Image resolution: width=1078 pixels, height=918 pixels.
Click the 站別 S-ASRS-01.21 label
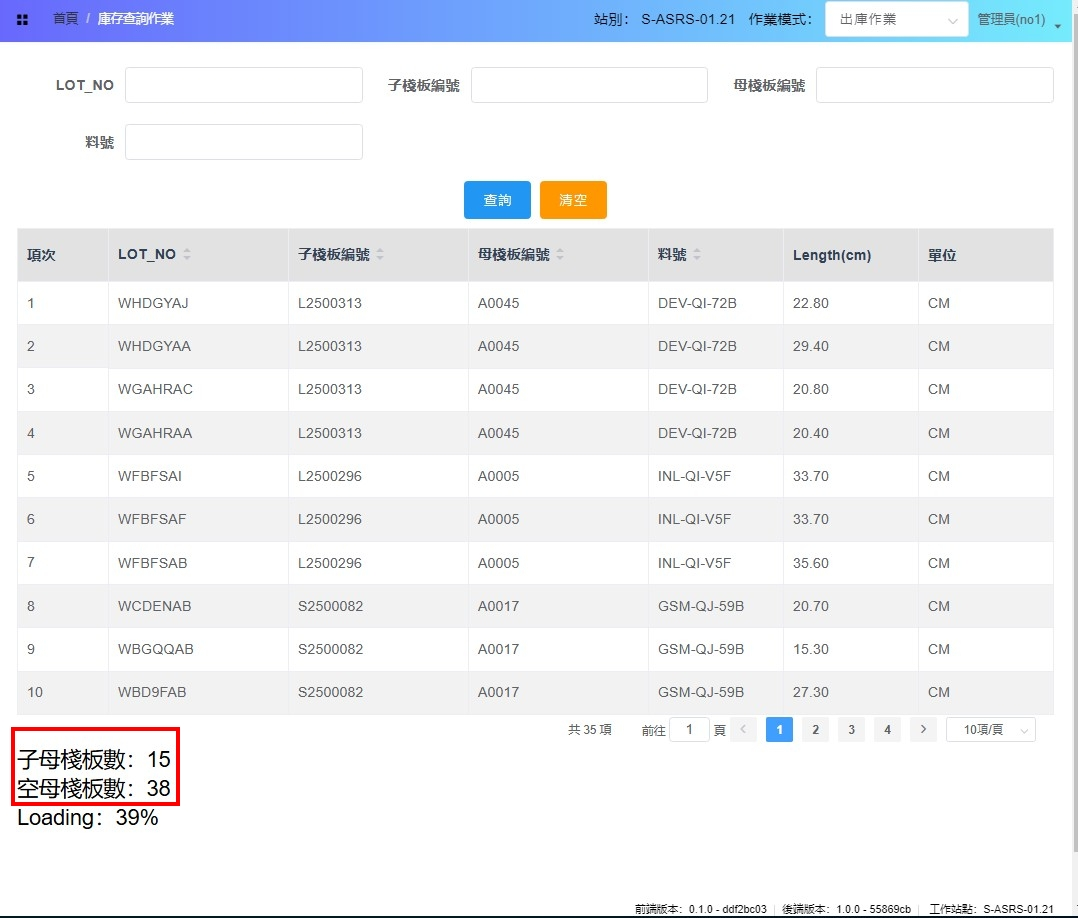pos(665,19)
